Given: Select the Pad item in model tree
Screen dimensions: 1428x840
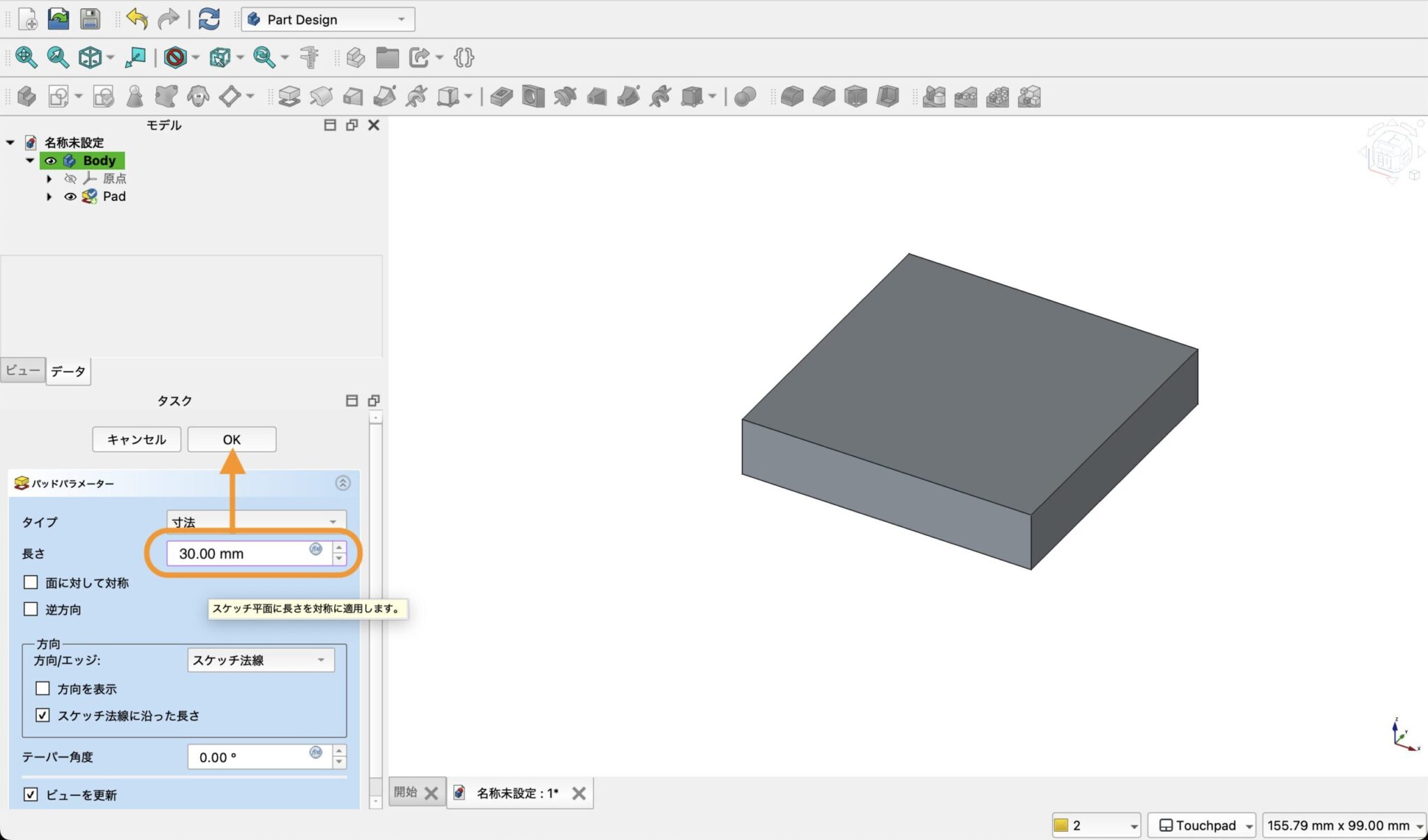Looking at the screenshot, I should tap(114, 197).
